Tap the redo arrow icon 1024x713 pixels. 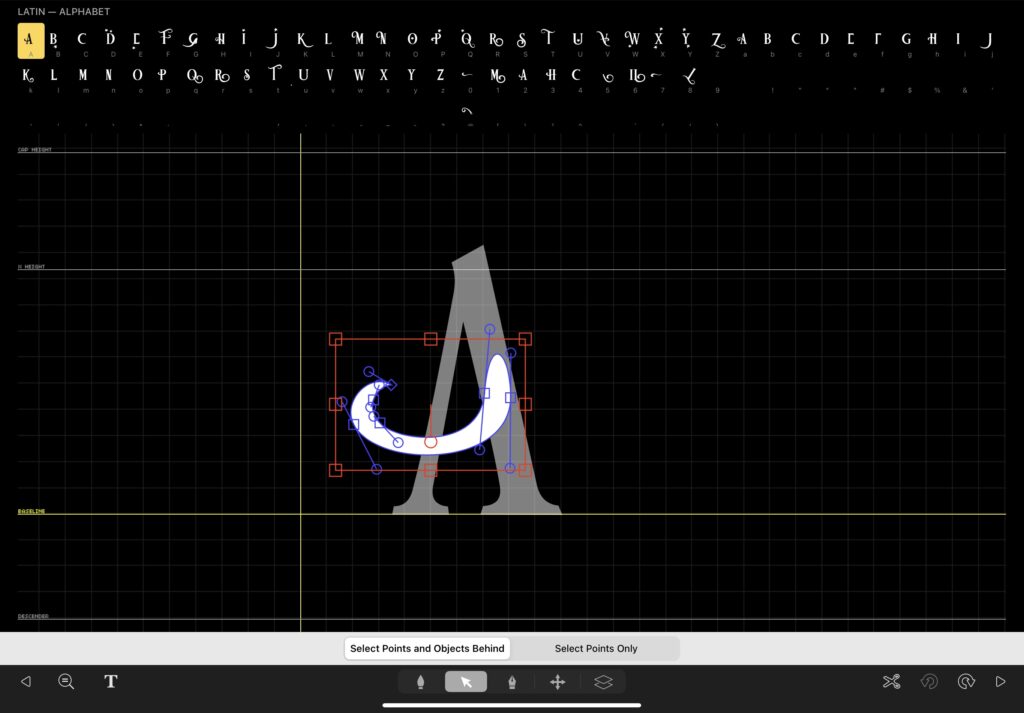(x=965, y=682)
